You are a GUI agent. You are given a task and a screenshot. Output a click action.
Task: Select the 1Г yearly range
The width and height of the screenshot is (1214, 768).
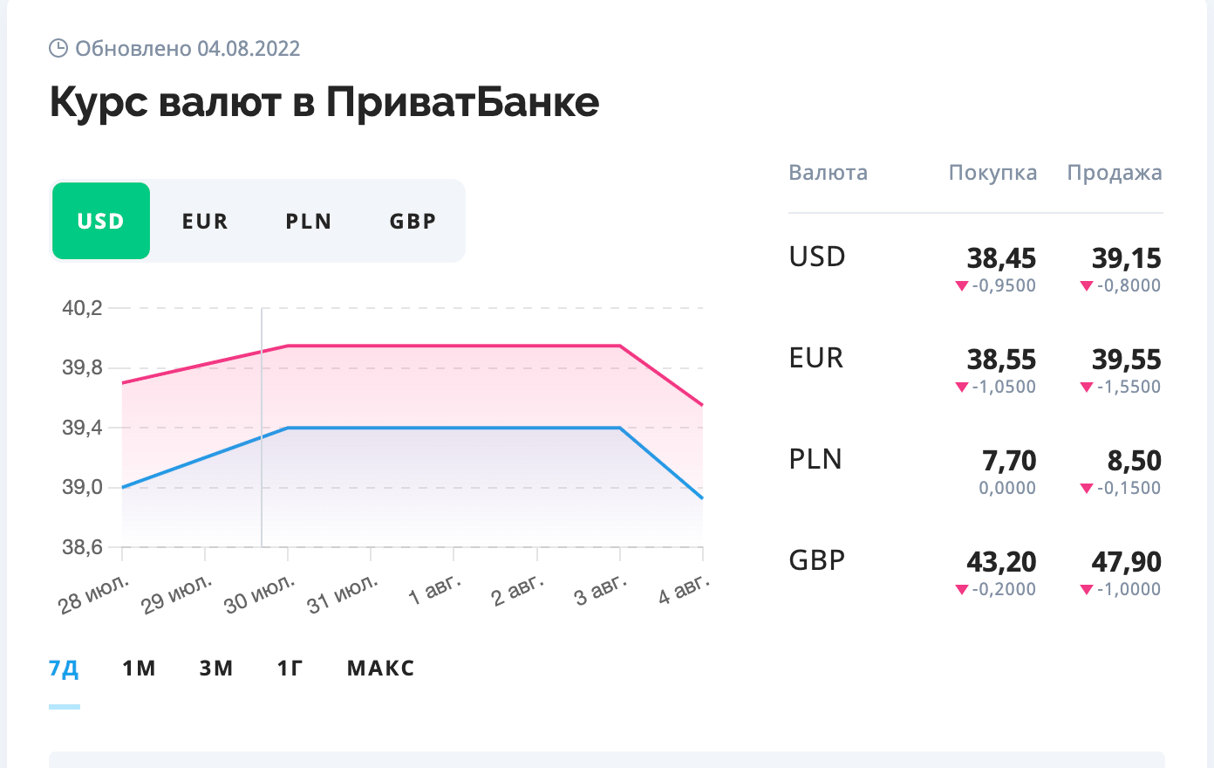click(290, 668)
